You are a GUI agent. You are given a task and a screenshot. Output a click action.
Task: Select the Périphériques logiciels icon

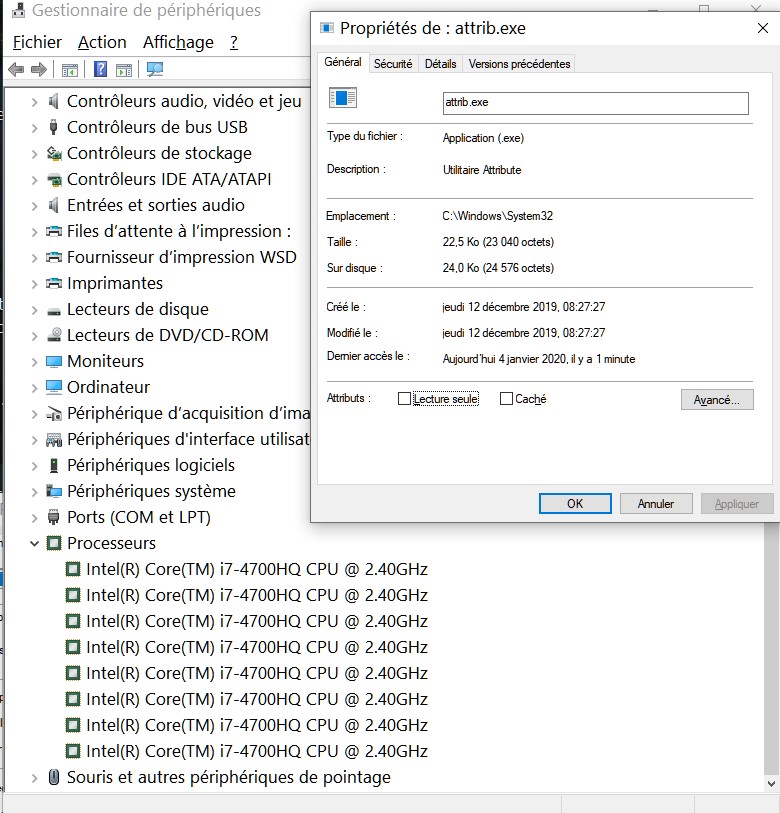pos(53,465)
